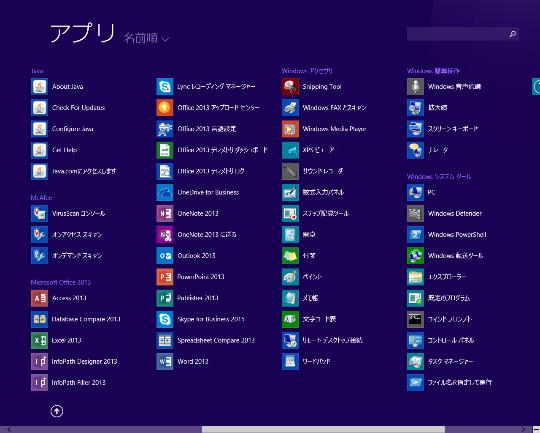
Task: Launch Windows PowerShell icon
Action: (415, 235)
